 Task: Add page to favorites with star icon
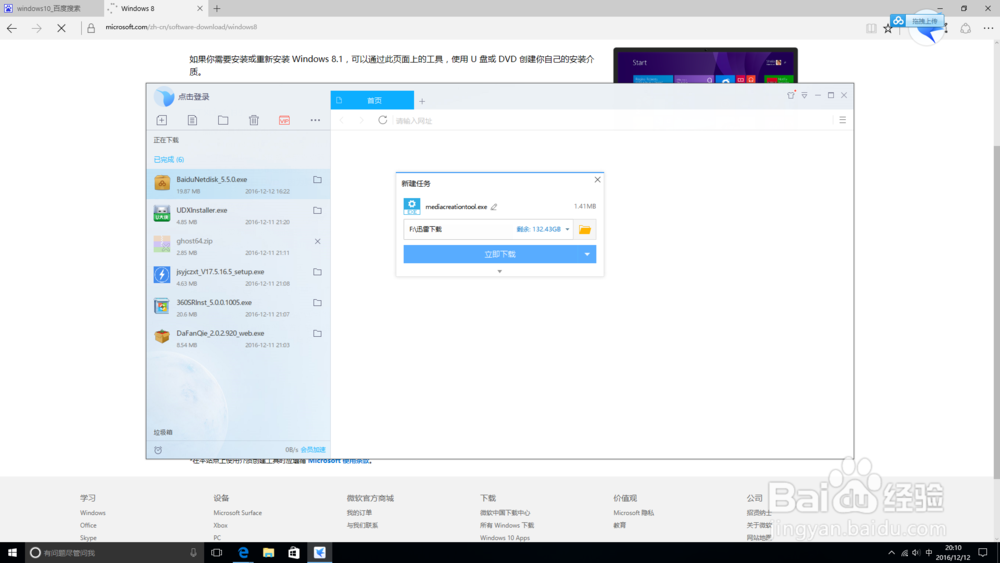(888, 28)
